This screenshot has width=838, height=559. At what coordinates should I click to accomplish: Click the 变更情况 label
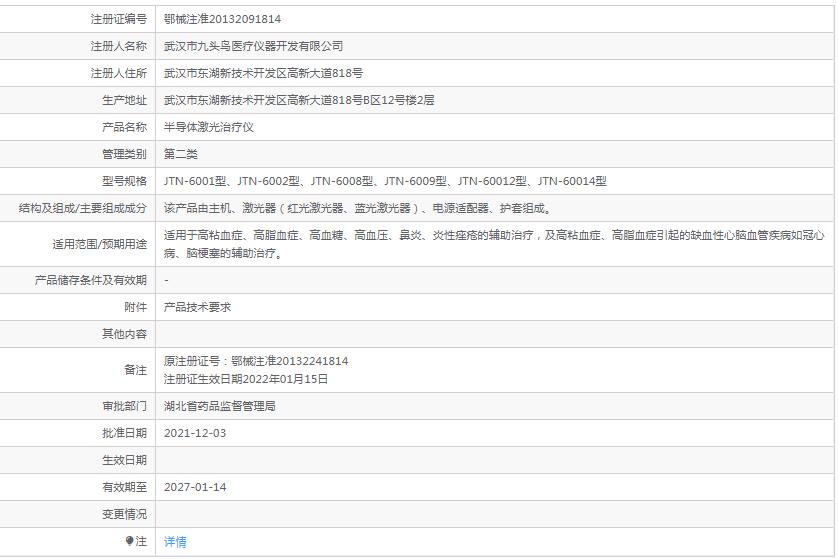coord(125,514)
